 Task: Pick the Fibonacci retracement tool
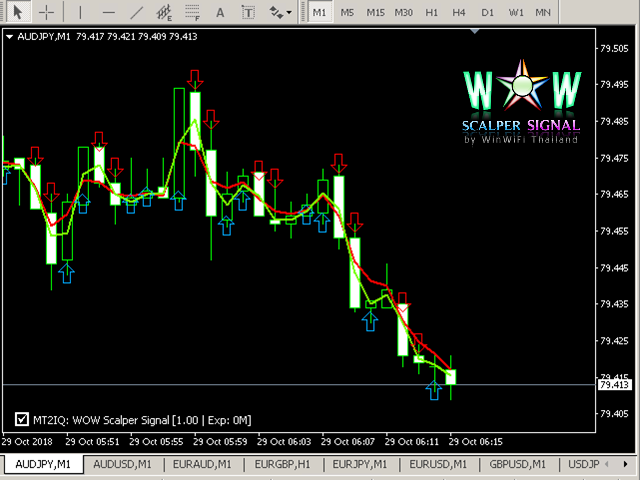192,12
